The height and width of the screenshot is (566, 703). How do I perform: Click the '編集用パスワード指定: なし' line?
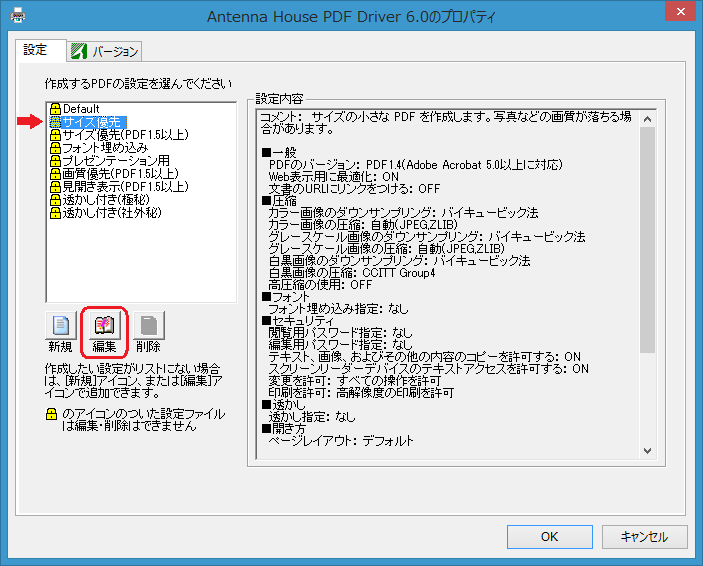340,345
